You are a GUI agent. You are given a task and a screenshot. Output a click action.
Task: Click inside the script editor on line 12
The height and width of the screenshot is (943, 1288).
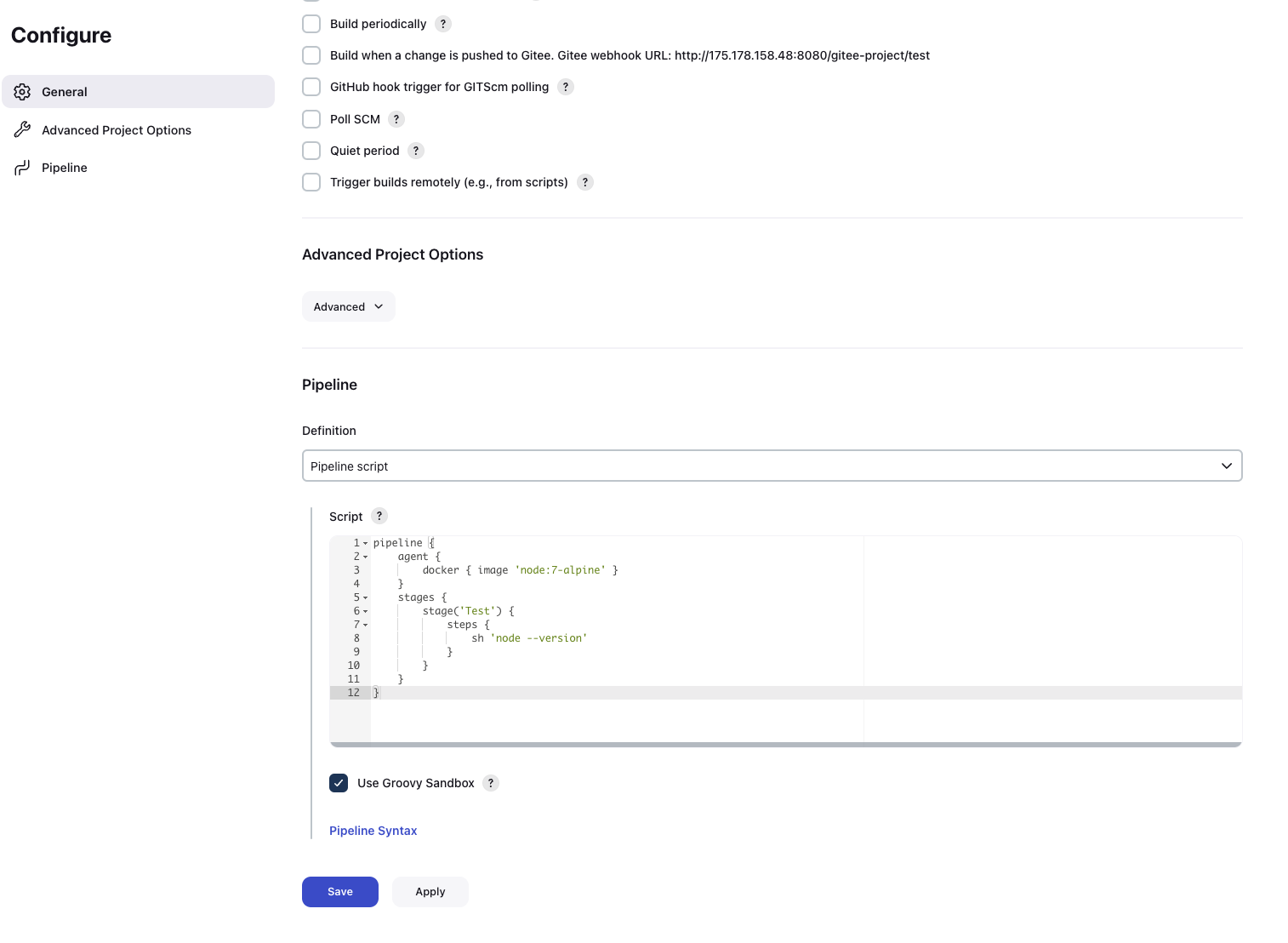pyautogui.click(x=806, y=693)
